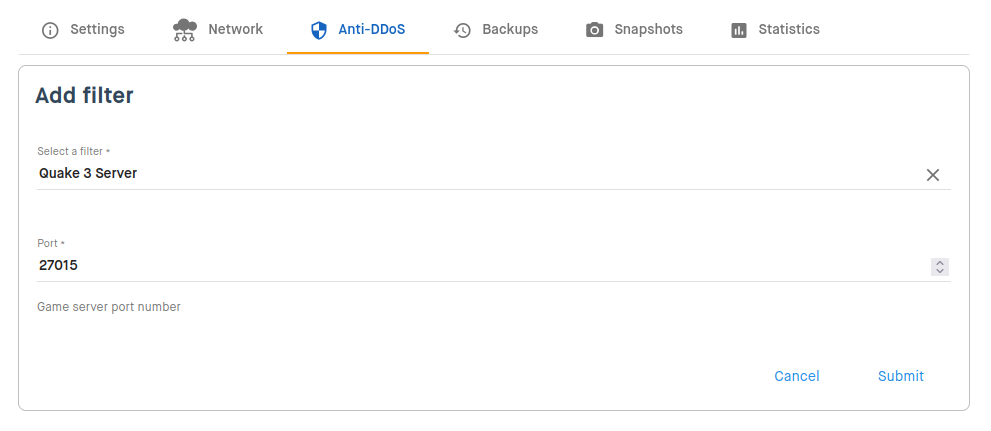Select the Anti-DDoS tab label

372,29
